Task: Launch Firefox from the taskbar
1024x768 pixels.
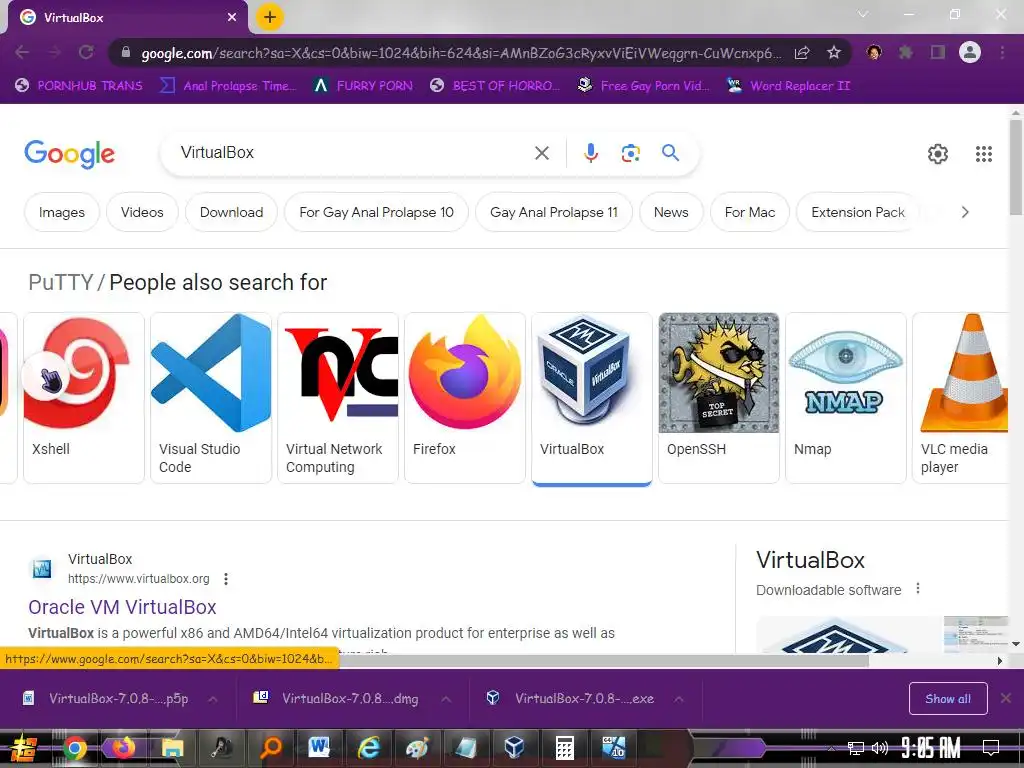Action: 123,748
